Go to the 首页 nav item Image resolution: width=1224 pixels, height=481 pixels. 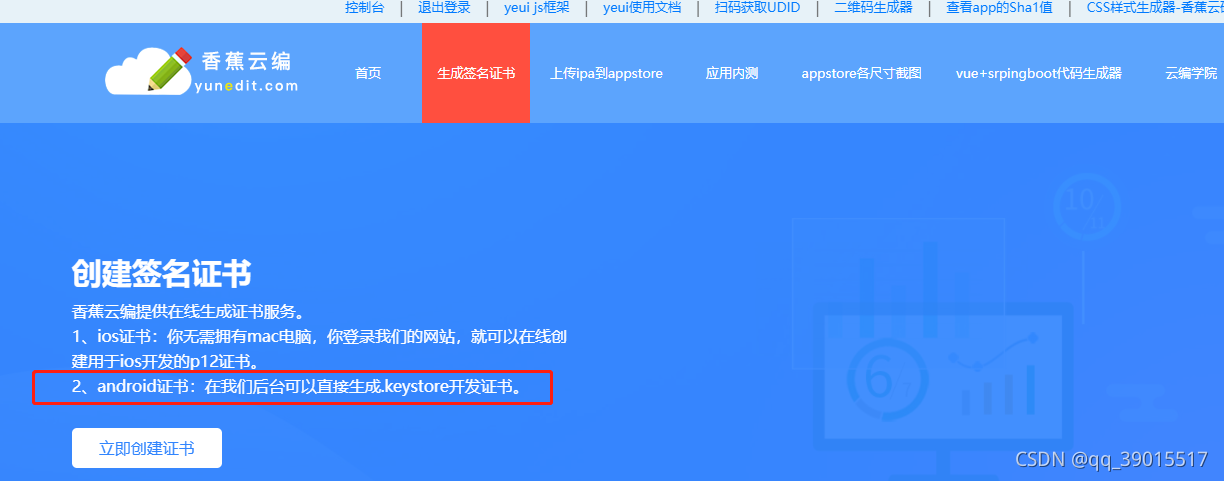click(368, 73)
